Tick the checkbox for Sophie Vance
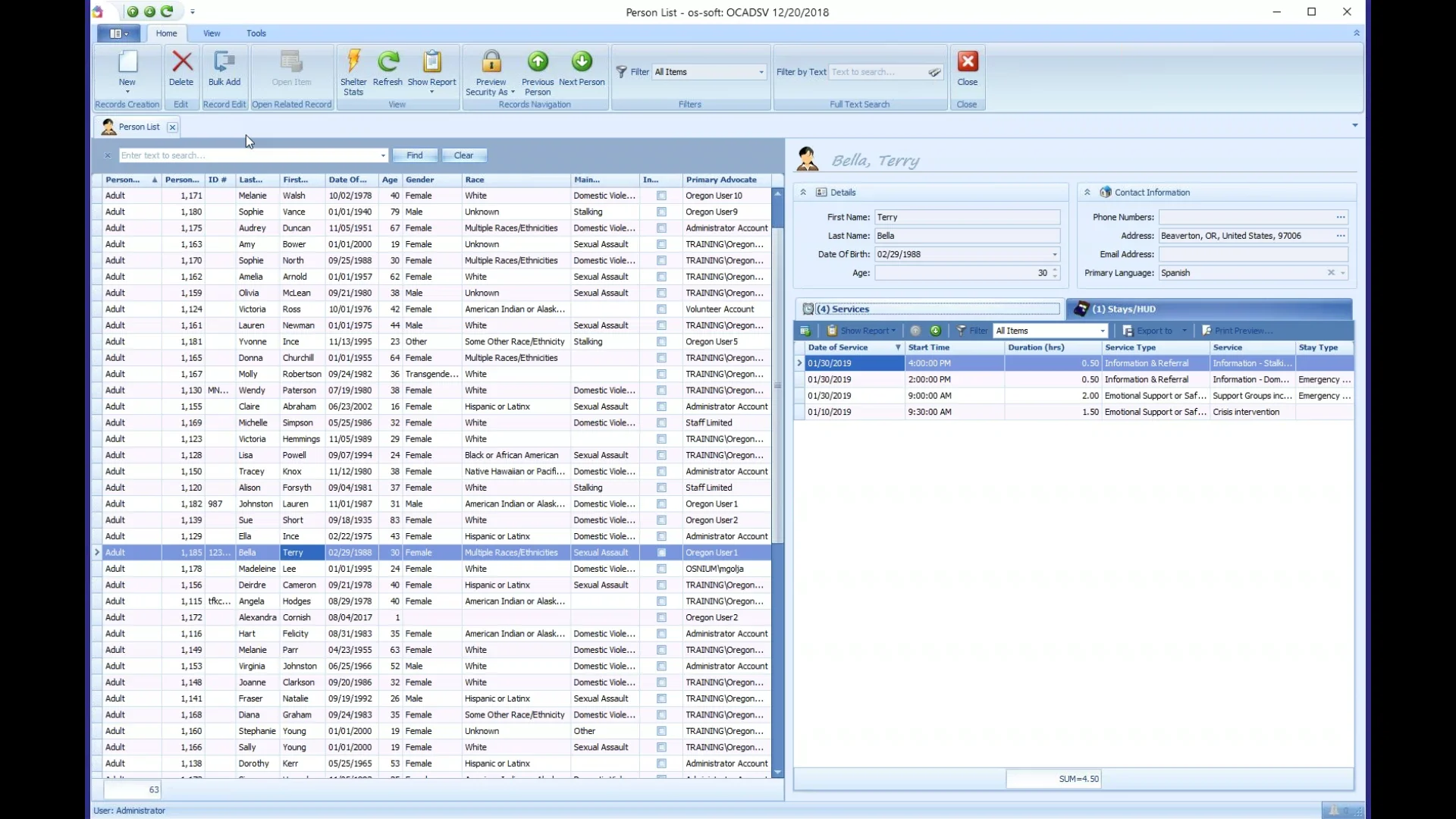Image resolution: width=1456 pixels, height=819 pixels. [x=661, y=212]
